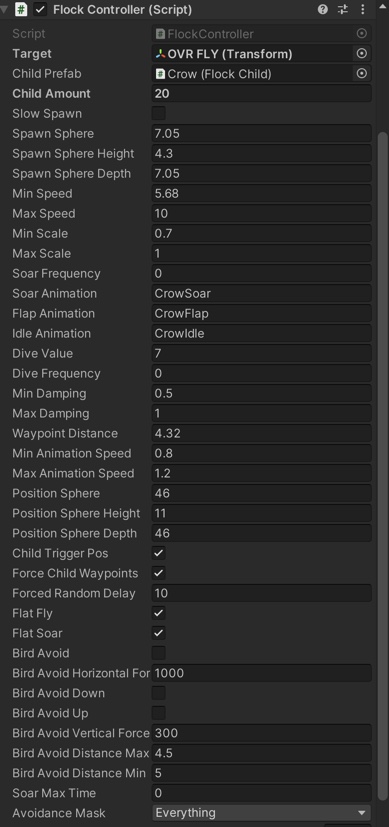The width and height of the screenshot is (389, 827).
Task: Click Crow prefab icon in Child Prefab
Action: point(160,74)
